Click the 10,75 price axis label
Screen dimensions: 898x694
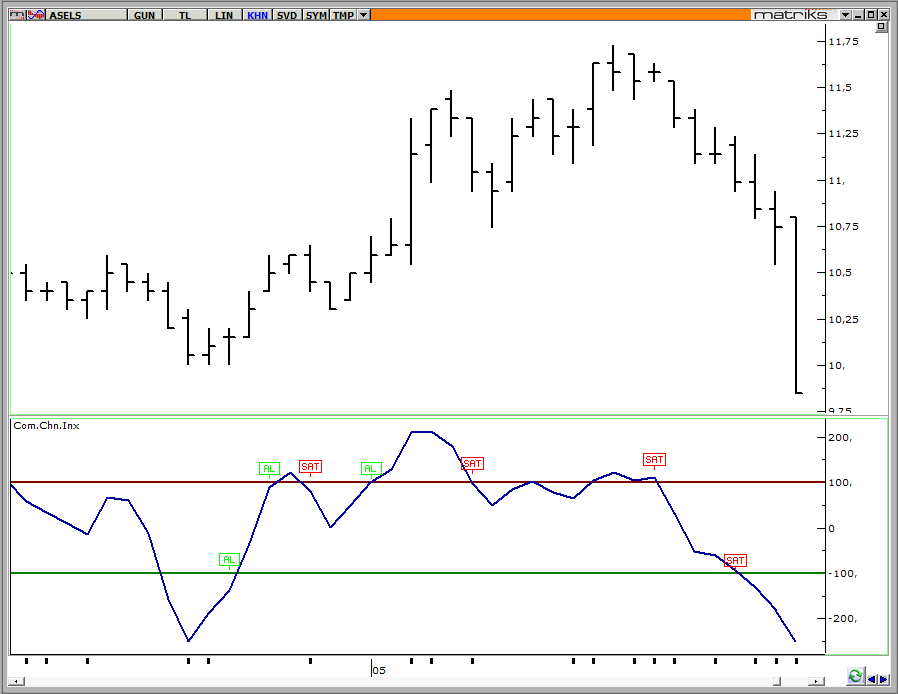point(844,227)
